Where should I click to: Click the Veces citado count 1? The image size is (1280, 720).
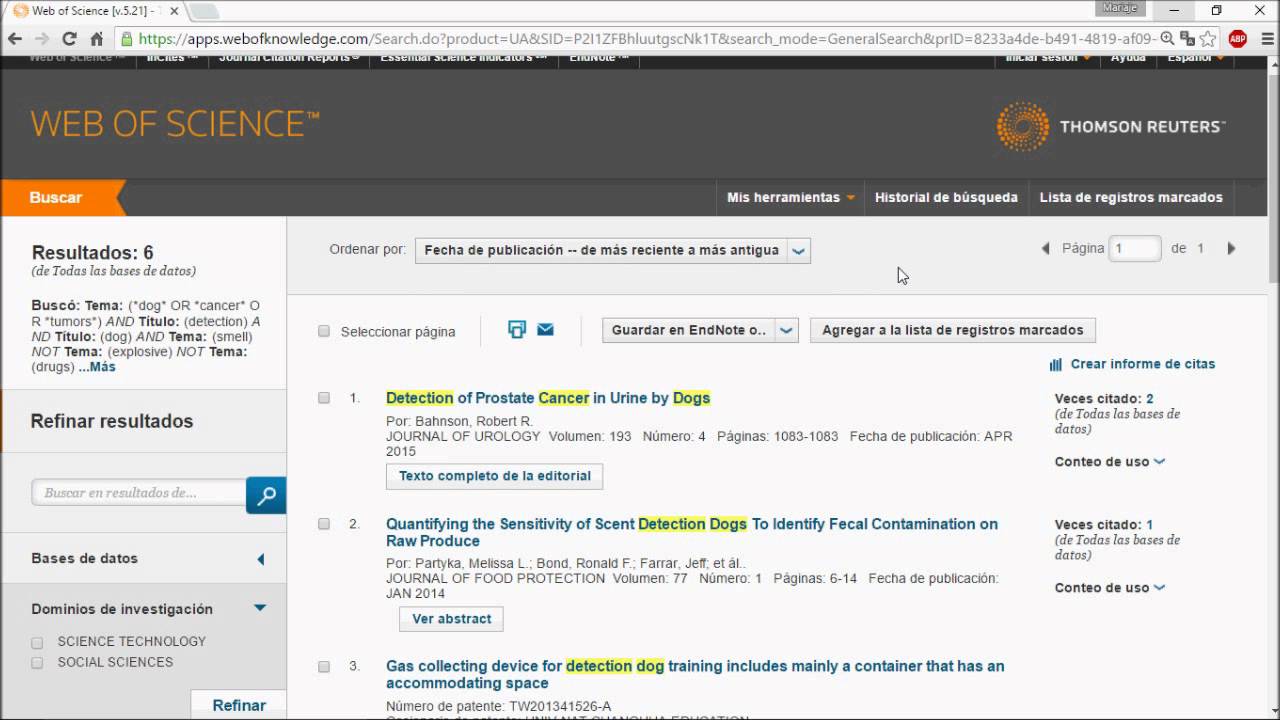tap(1150, 525)
